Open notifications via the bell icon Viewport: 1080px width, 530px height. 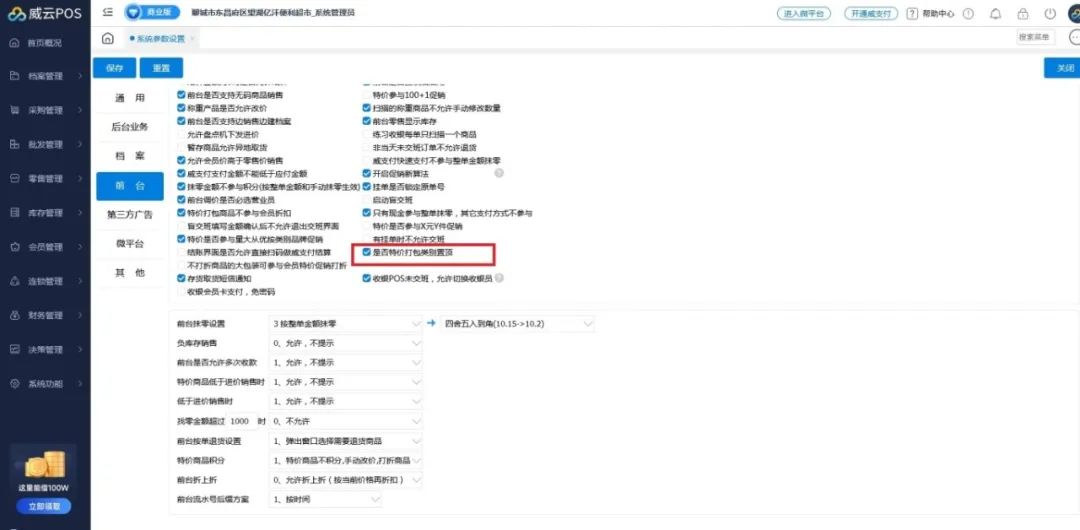pos(995,13)
